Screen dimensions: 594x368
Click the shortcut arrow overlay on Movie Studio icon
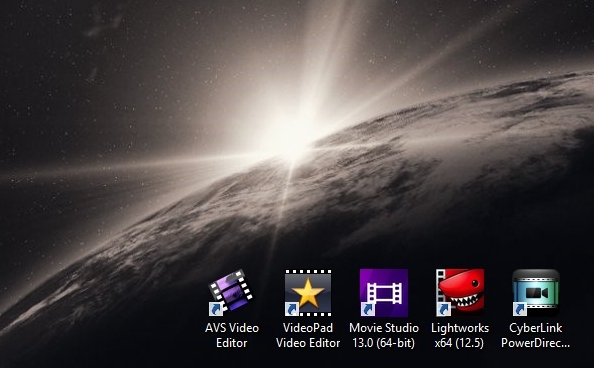coord(367,309)
